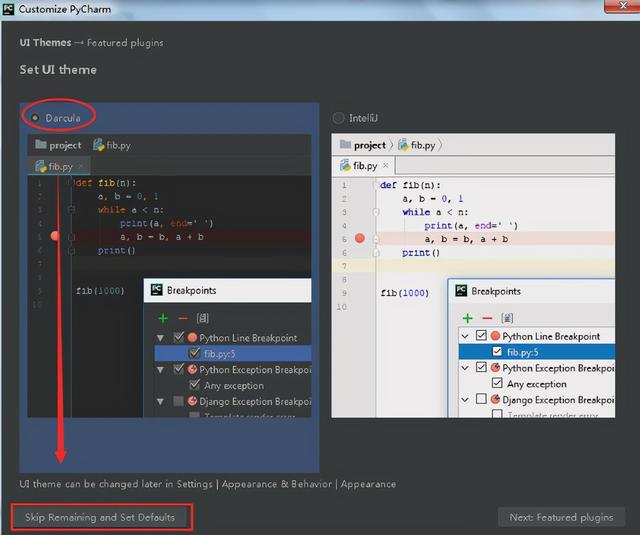
Task: Click Python Line Breakpoint red icon, IntelliJ preview
Action: tap(496, 336)
